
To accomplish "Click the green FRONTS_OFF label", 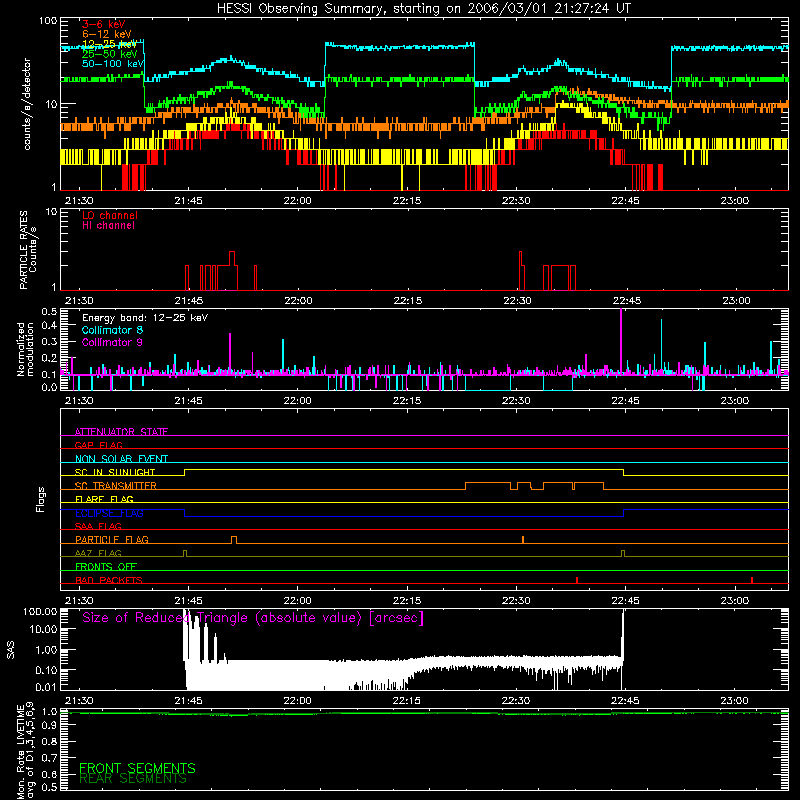I will tap(106, 566).
